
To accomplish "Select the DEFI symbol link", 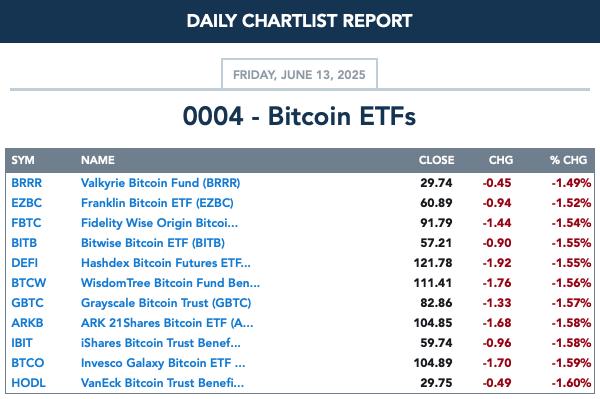I will tap(24, 263).
